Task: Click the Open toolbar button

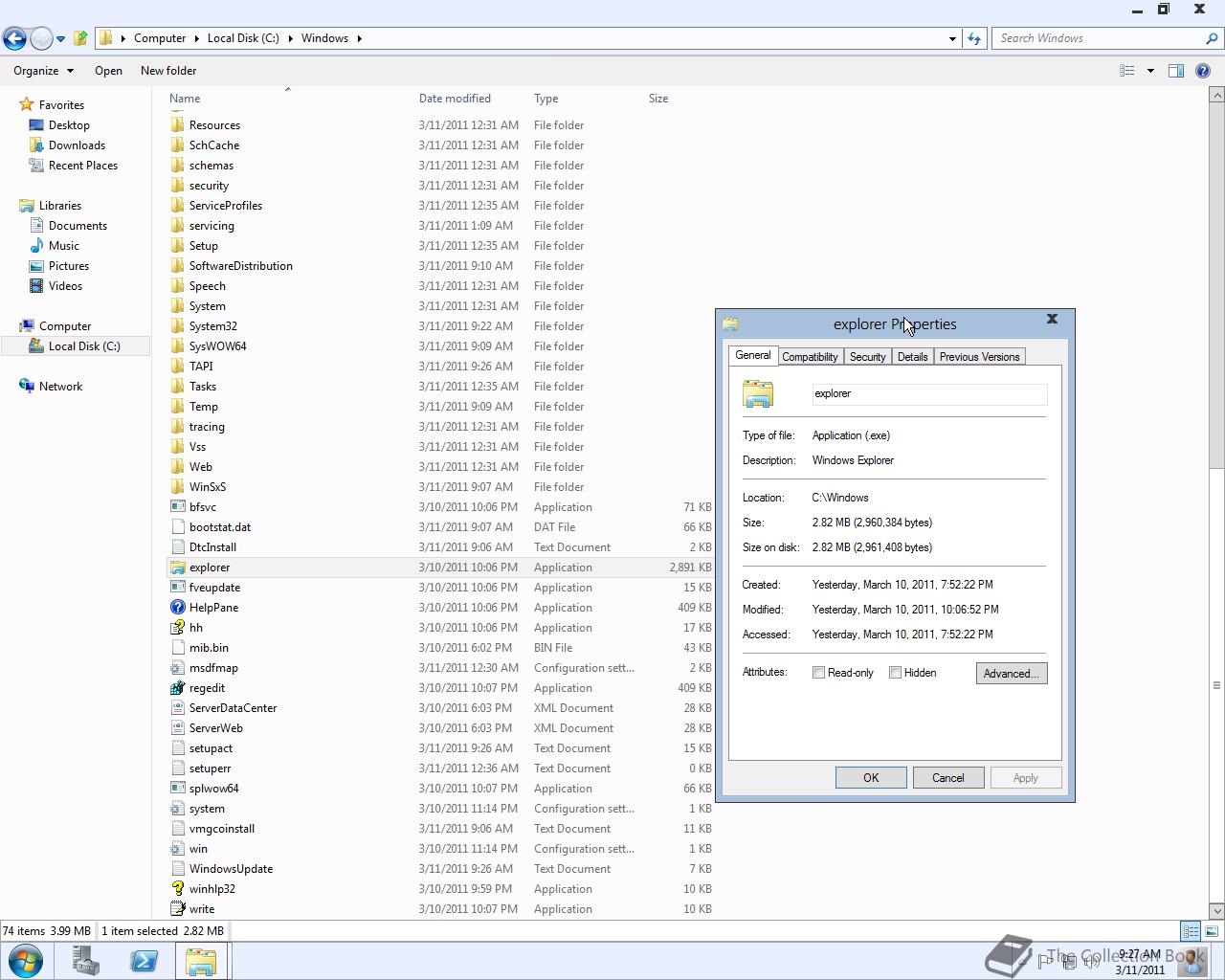Action: pos(108,71)
